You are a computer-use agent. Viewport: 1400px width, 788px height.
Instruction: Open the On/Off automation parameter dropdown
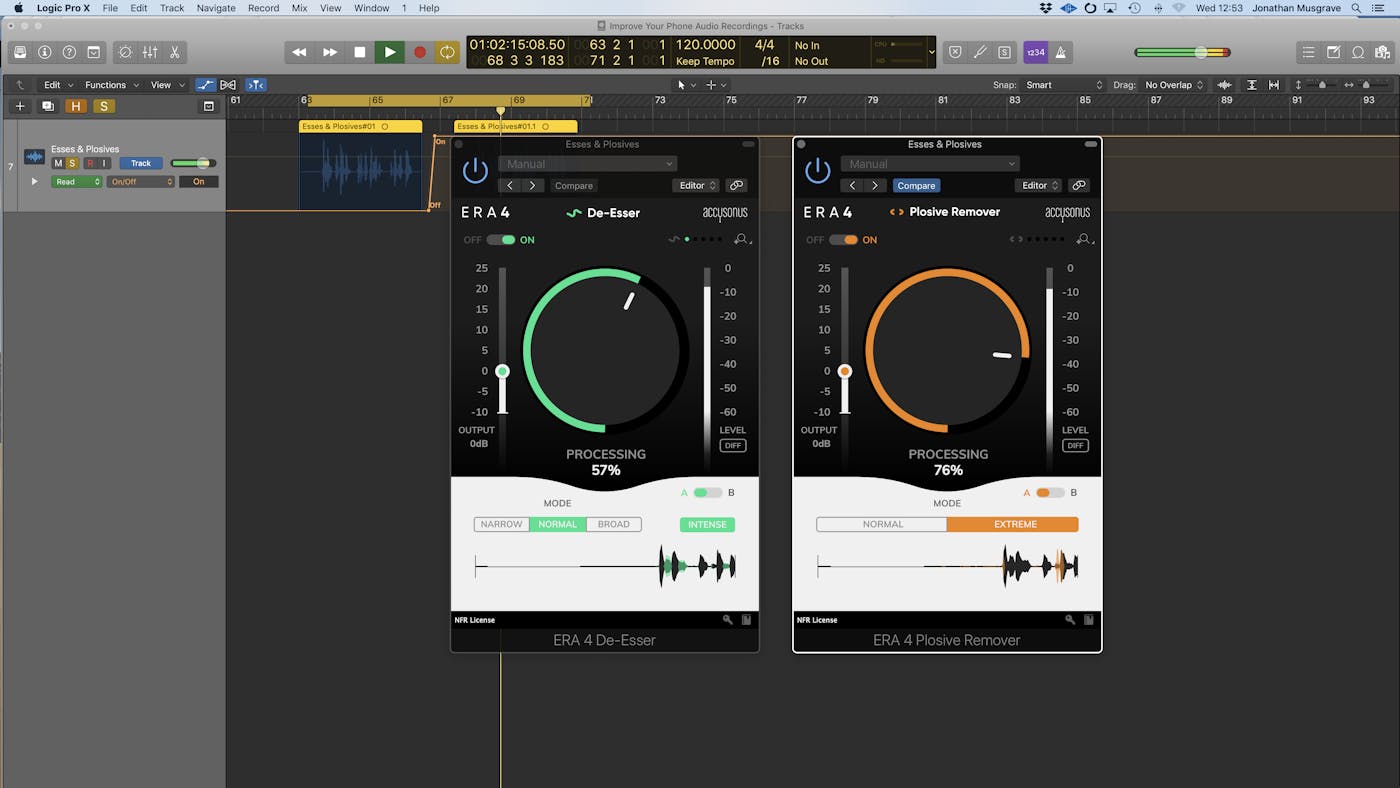point(140,182)
